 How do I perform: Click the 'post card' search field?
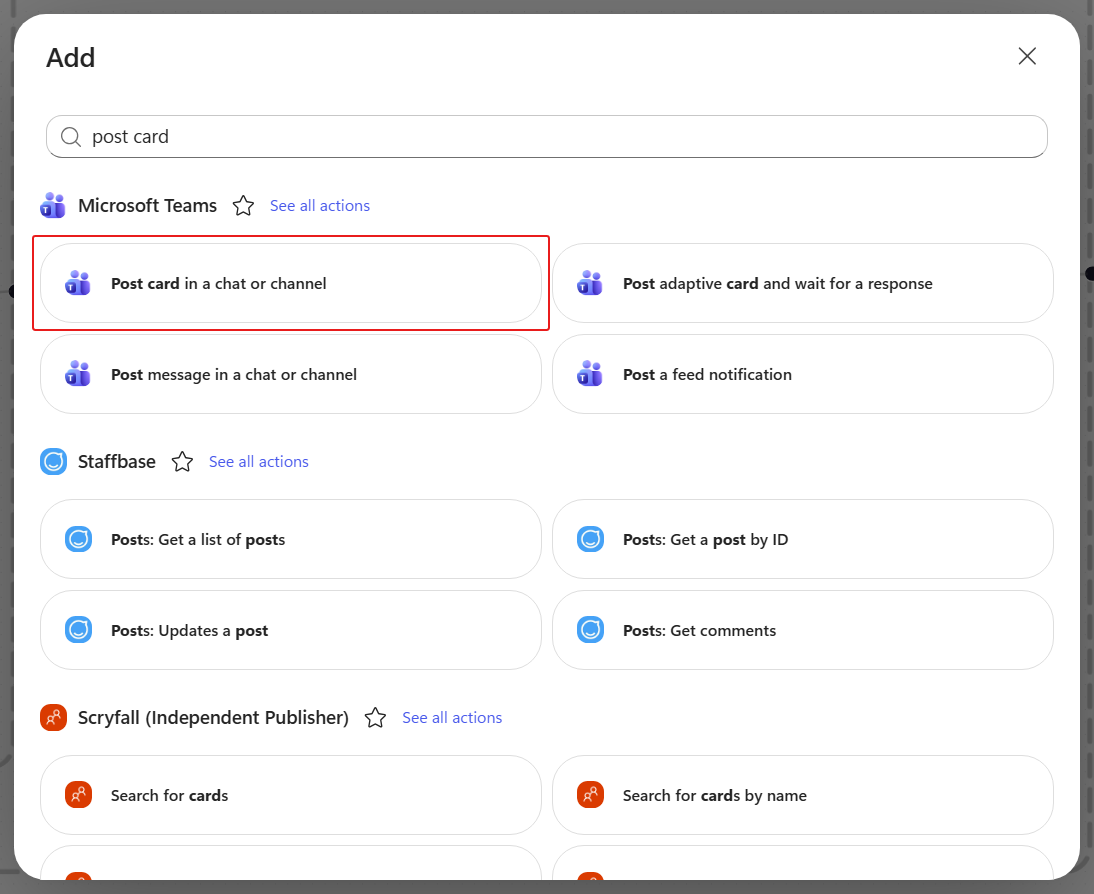[x=546, y=137]
